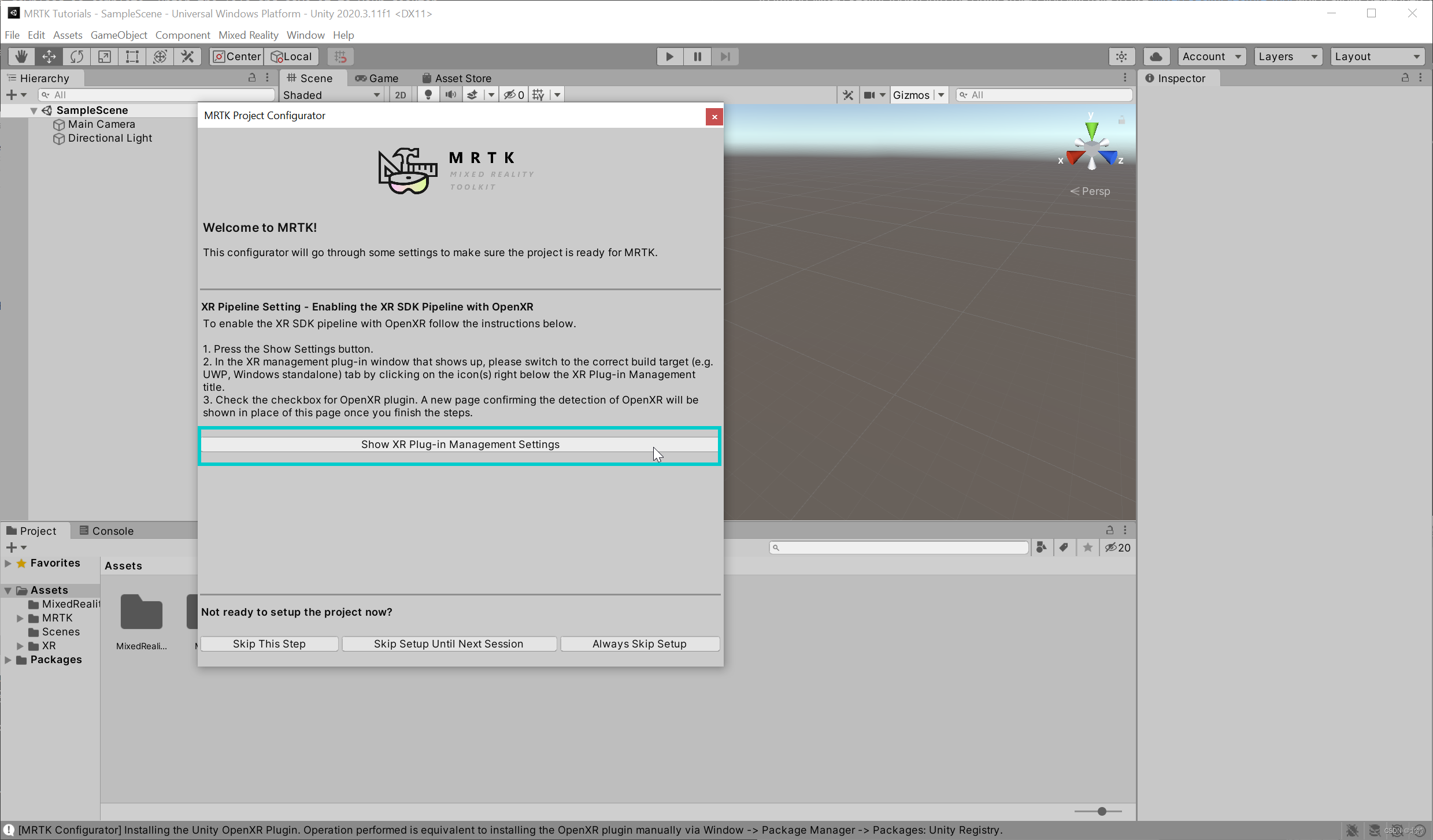Open custom editor tools
This screenshot has height=840, width=1433.
point(188,56)
